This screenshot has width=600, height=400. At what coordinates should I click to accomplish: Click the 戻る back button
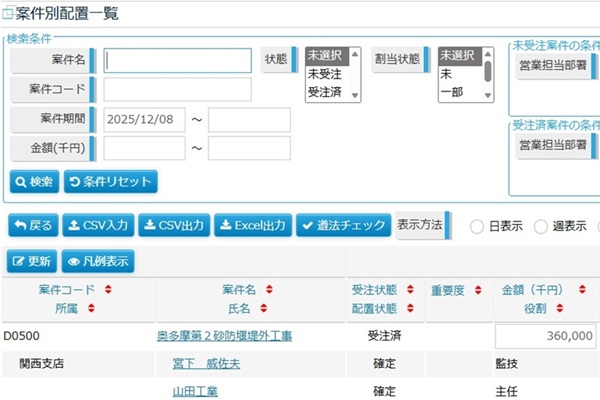[x=33, y=225]
